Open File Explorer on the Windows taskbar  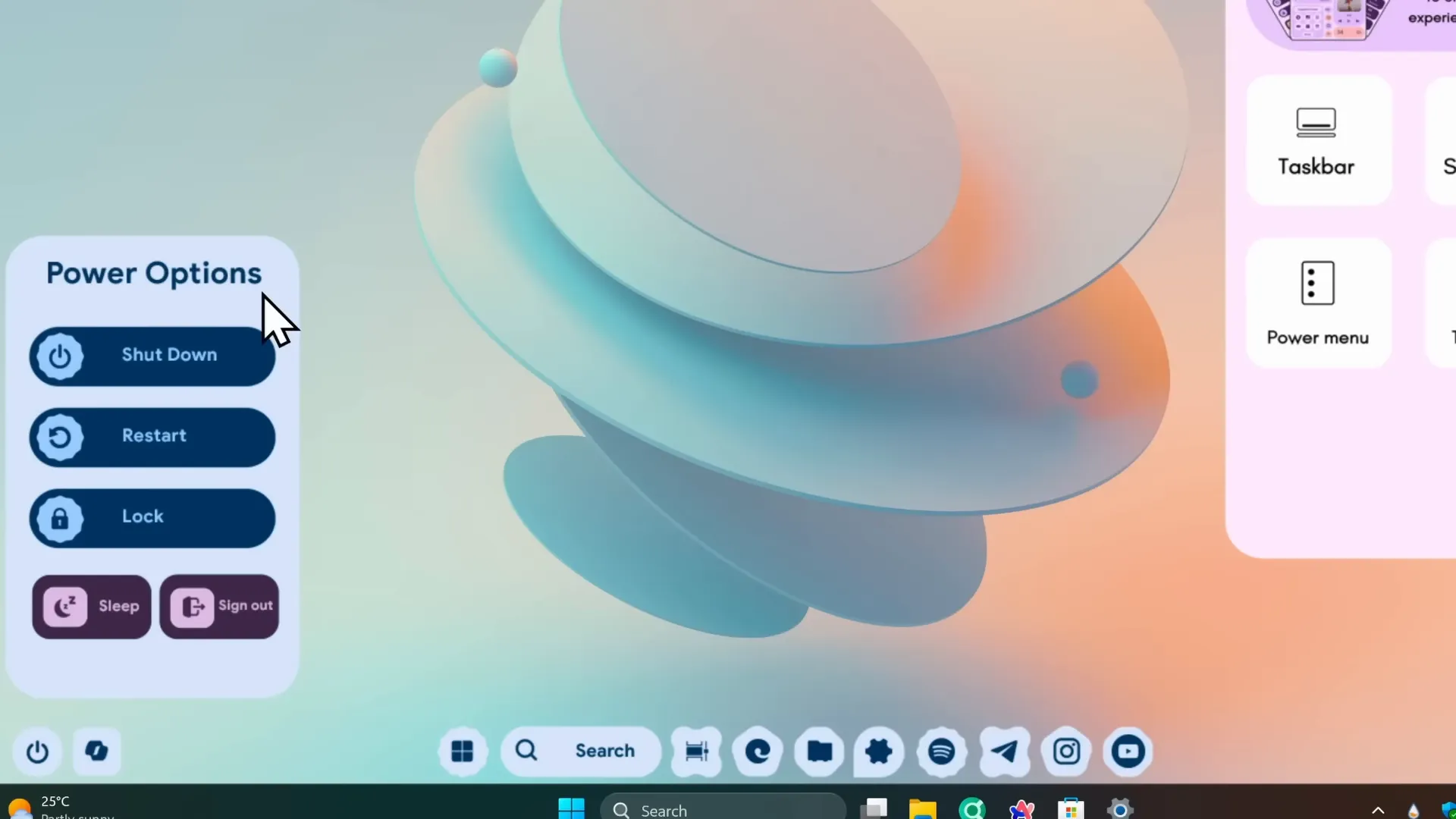coord(923,808)
